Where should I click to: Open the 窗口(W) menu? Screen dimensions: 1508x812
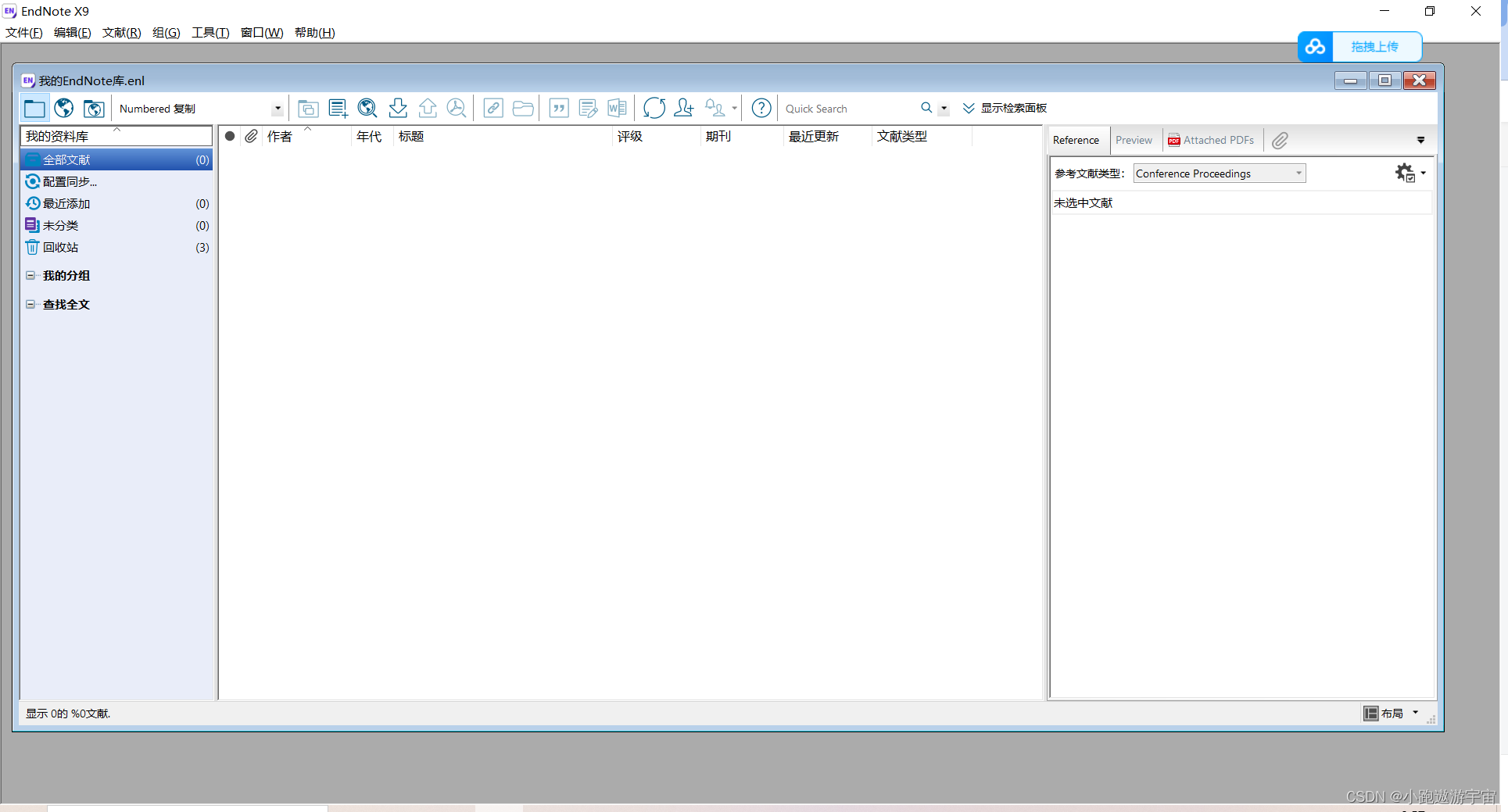tap(262, 33)
